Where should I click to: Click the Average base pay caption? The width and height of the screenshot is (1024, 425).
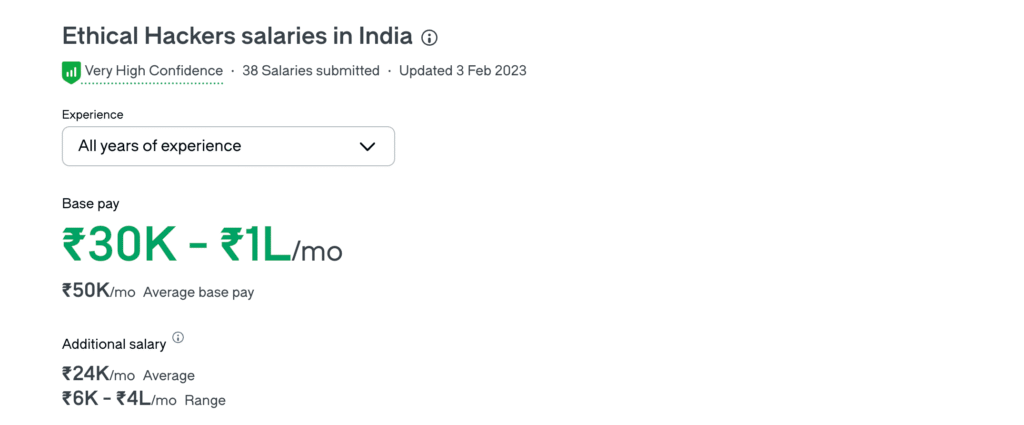199,292
